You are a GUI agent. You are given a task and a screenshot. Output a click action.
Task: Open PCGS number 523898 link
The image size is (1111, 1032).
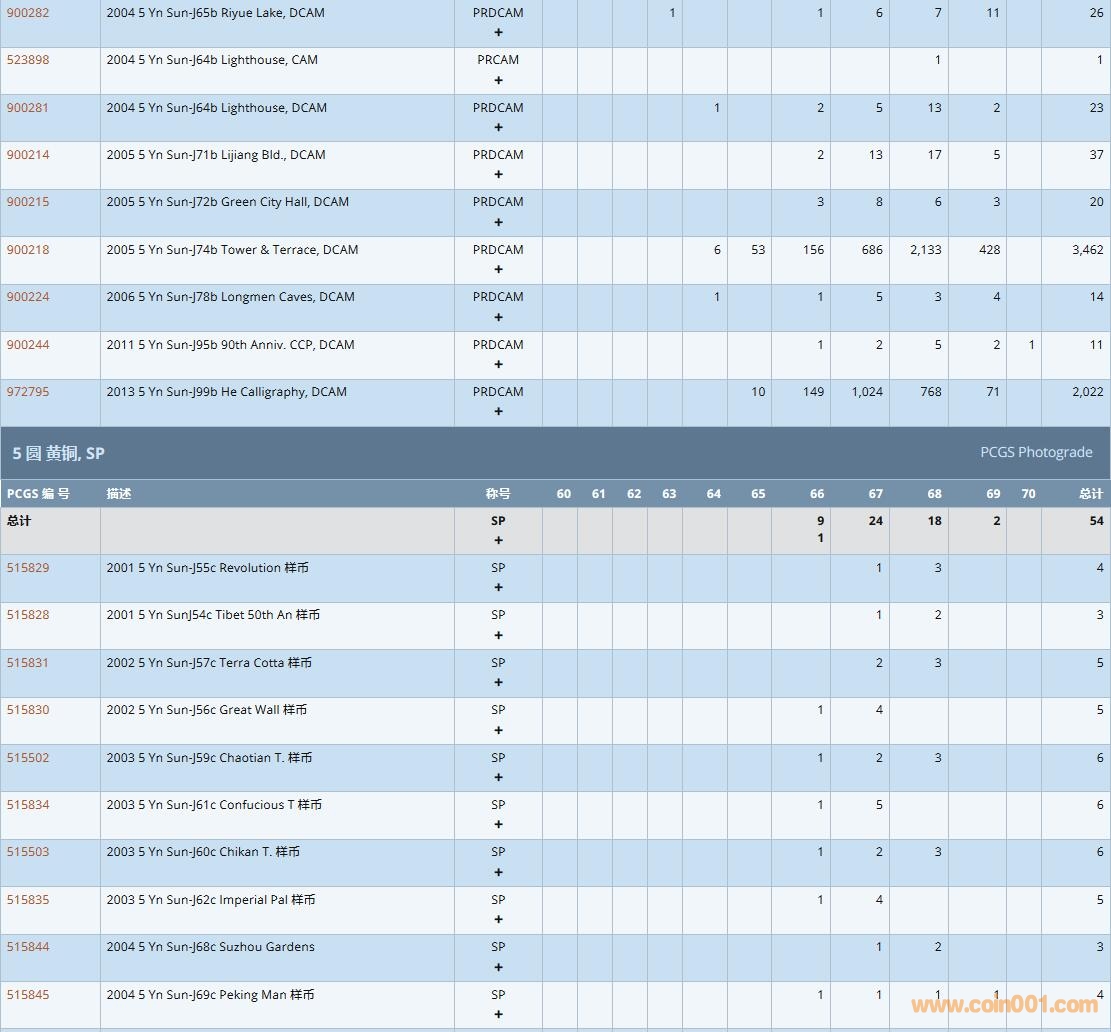28,60
